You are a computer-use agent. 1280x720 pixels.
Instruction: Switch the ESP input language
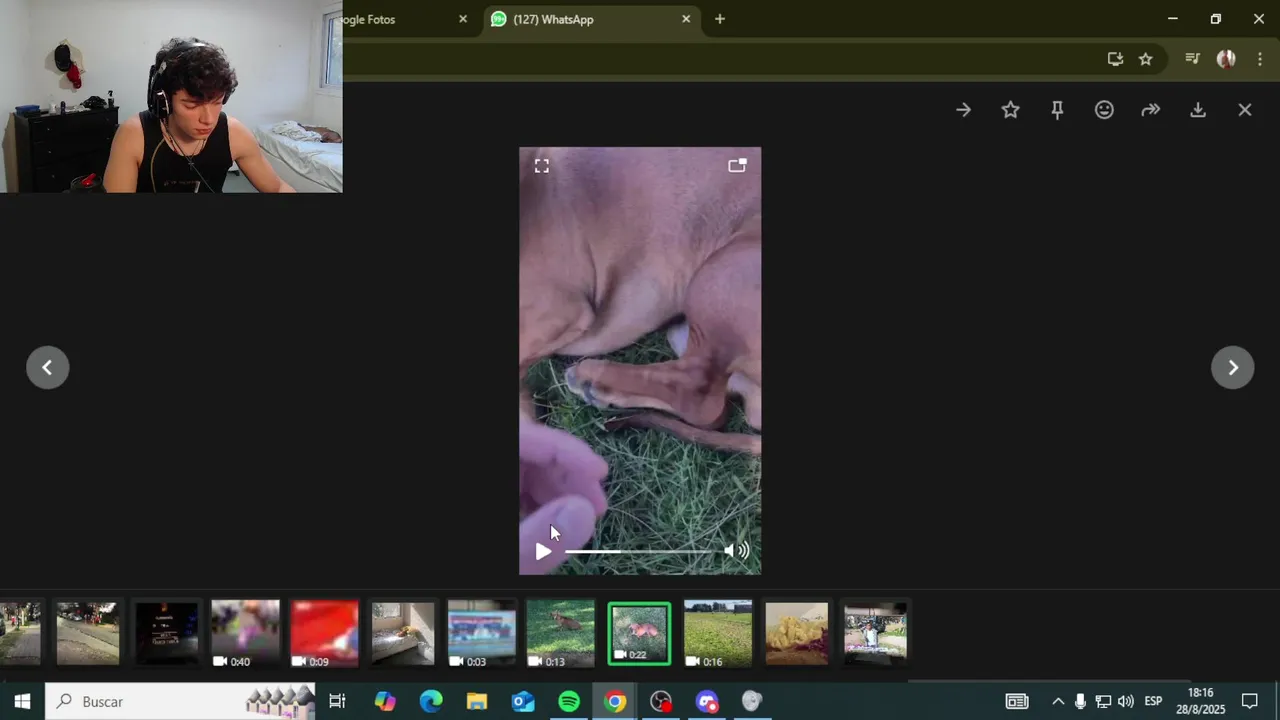click(x=1153, y=702)
